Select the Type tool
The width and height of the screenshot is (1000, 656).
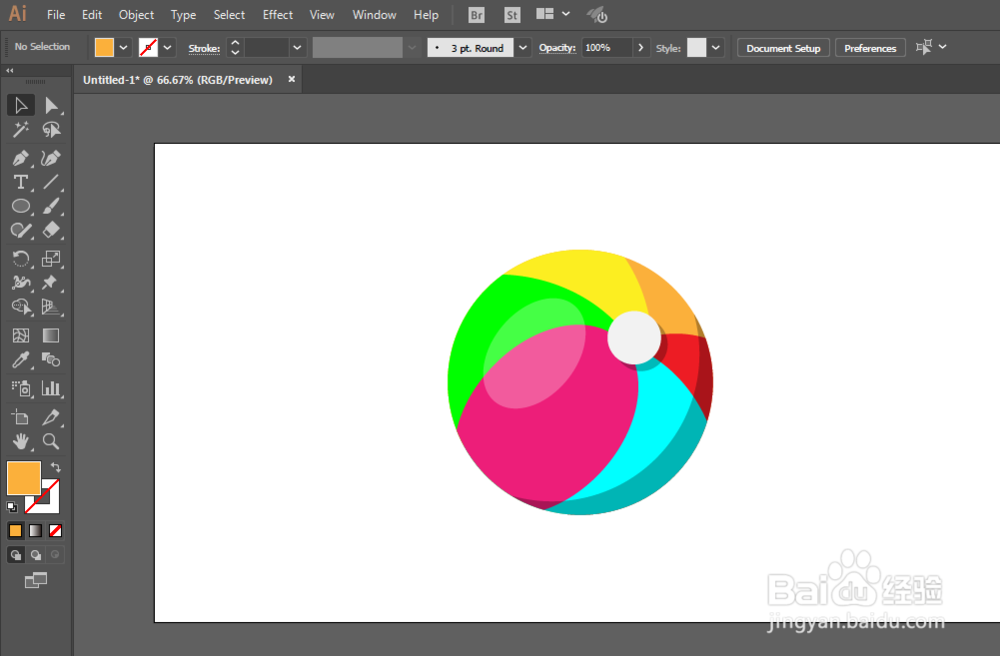click(x=20, y=182)
